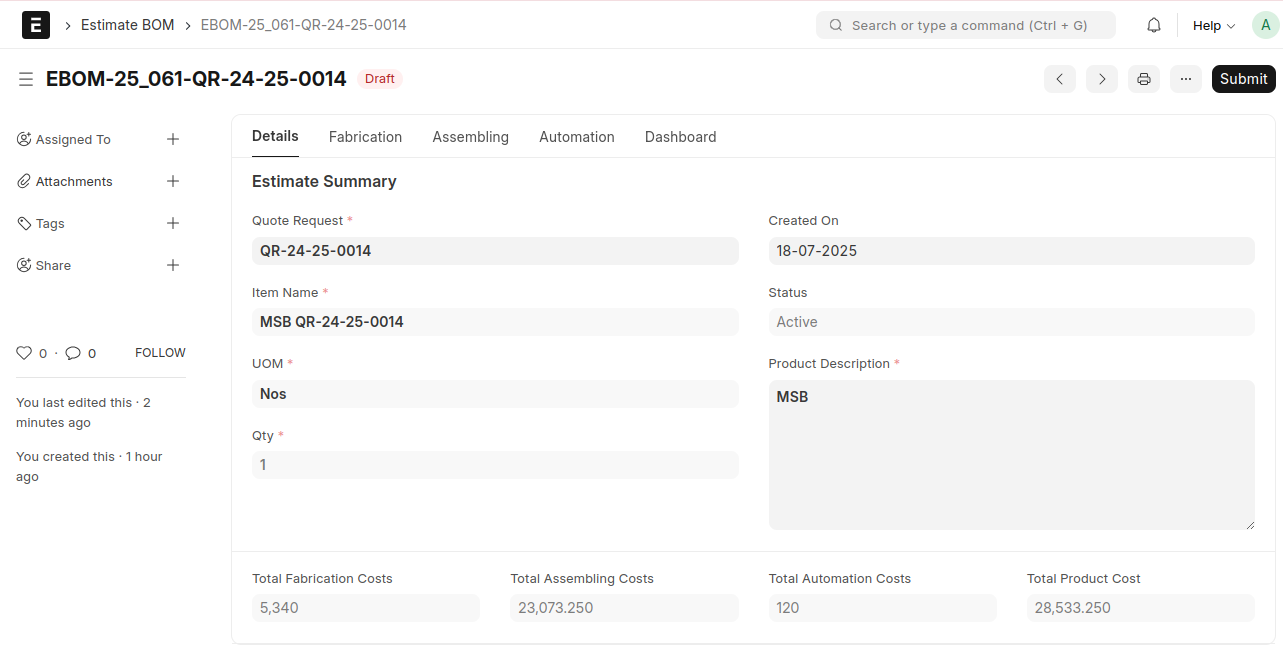Open the Help dropdown menu

point(1213,25)
